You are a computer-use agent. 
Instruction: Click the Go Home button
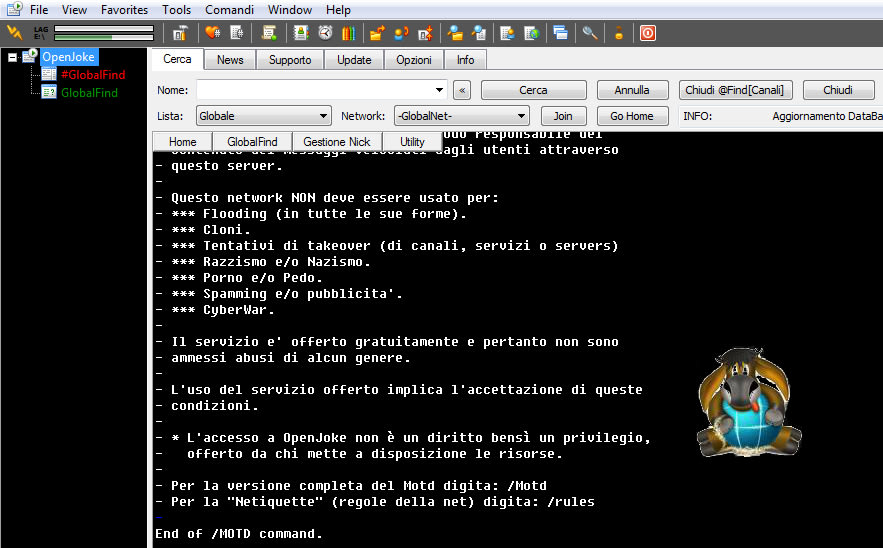click(x=632, y=116)
